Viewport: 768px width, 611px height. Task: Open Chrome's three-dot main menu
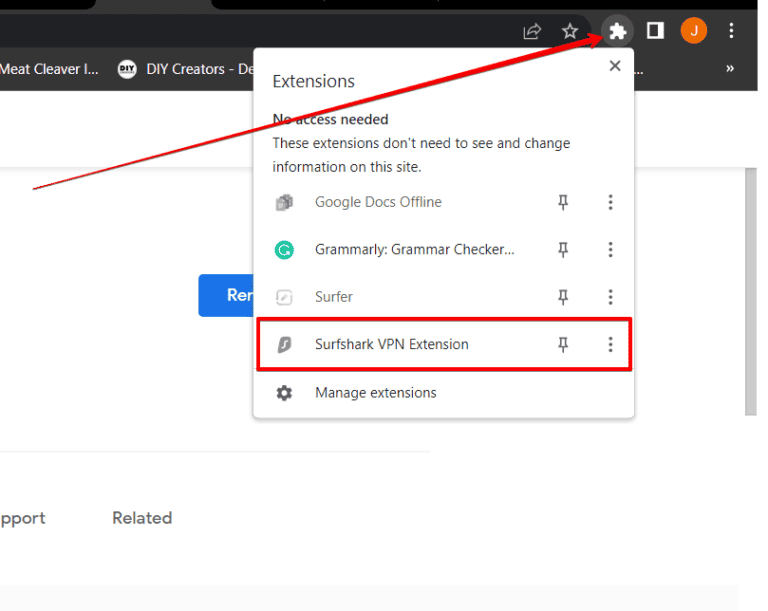[732, 31]
